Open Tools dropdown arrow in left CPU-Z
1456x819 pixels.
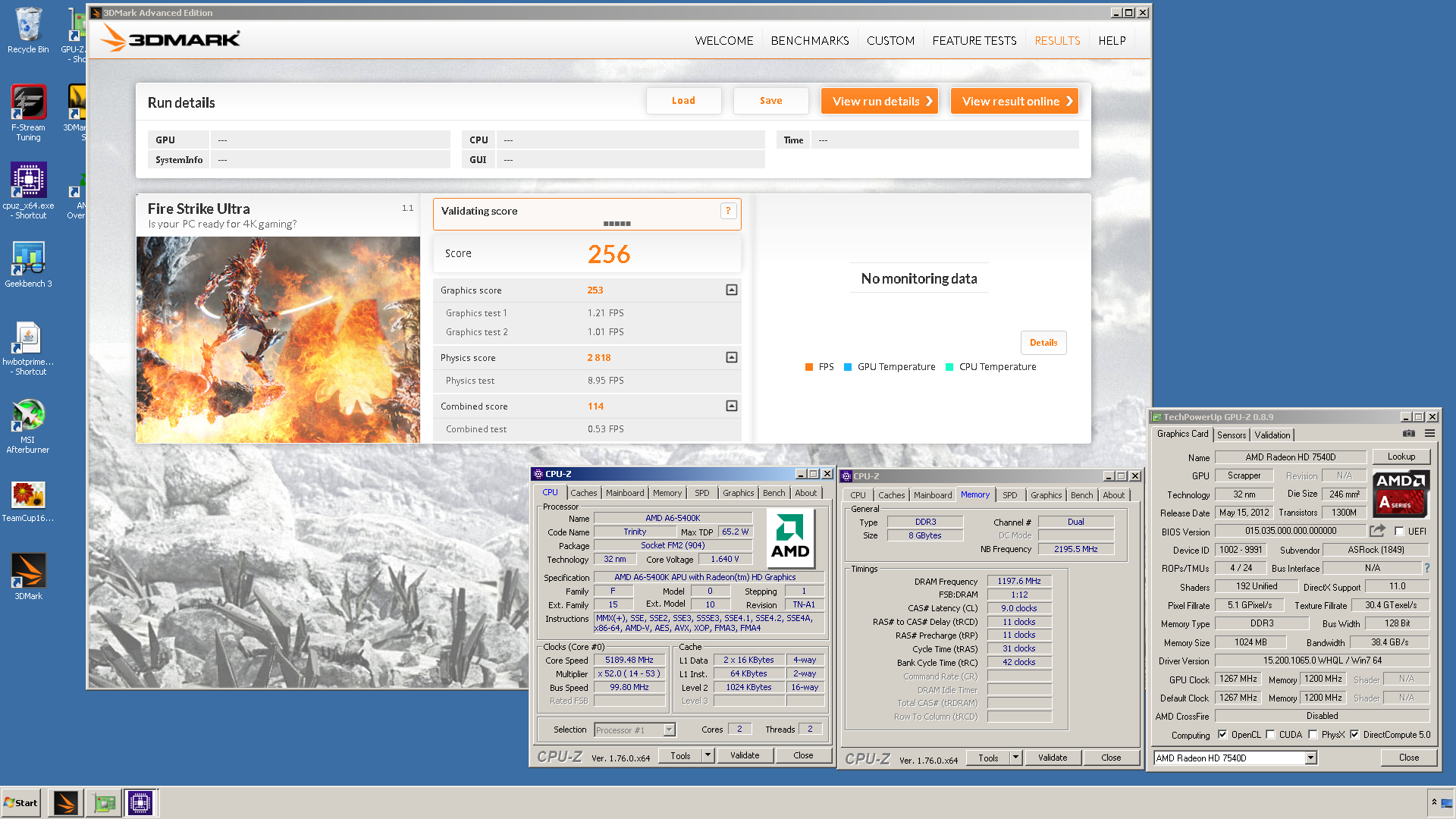tap(708, 755)
